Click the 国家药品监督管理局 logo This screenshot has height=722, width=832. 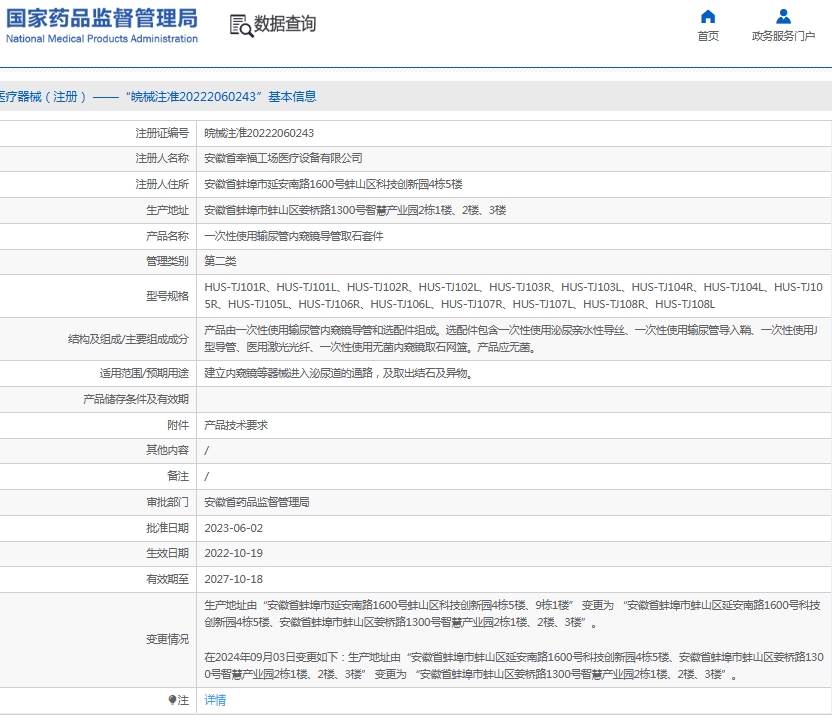(101, 18)
